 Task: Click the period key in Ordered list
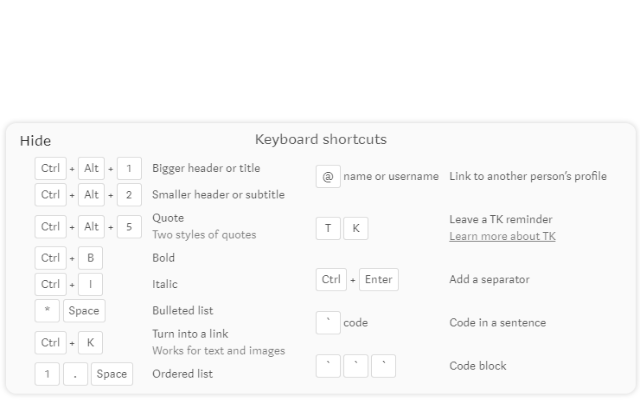click(75, 374)
